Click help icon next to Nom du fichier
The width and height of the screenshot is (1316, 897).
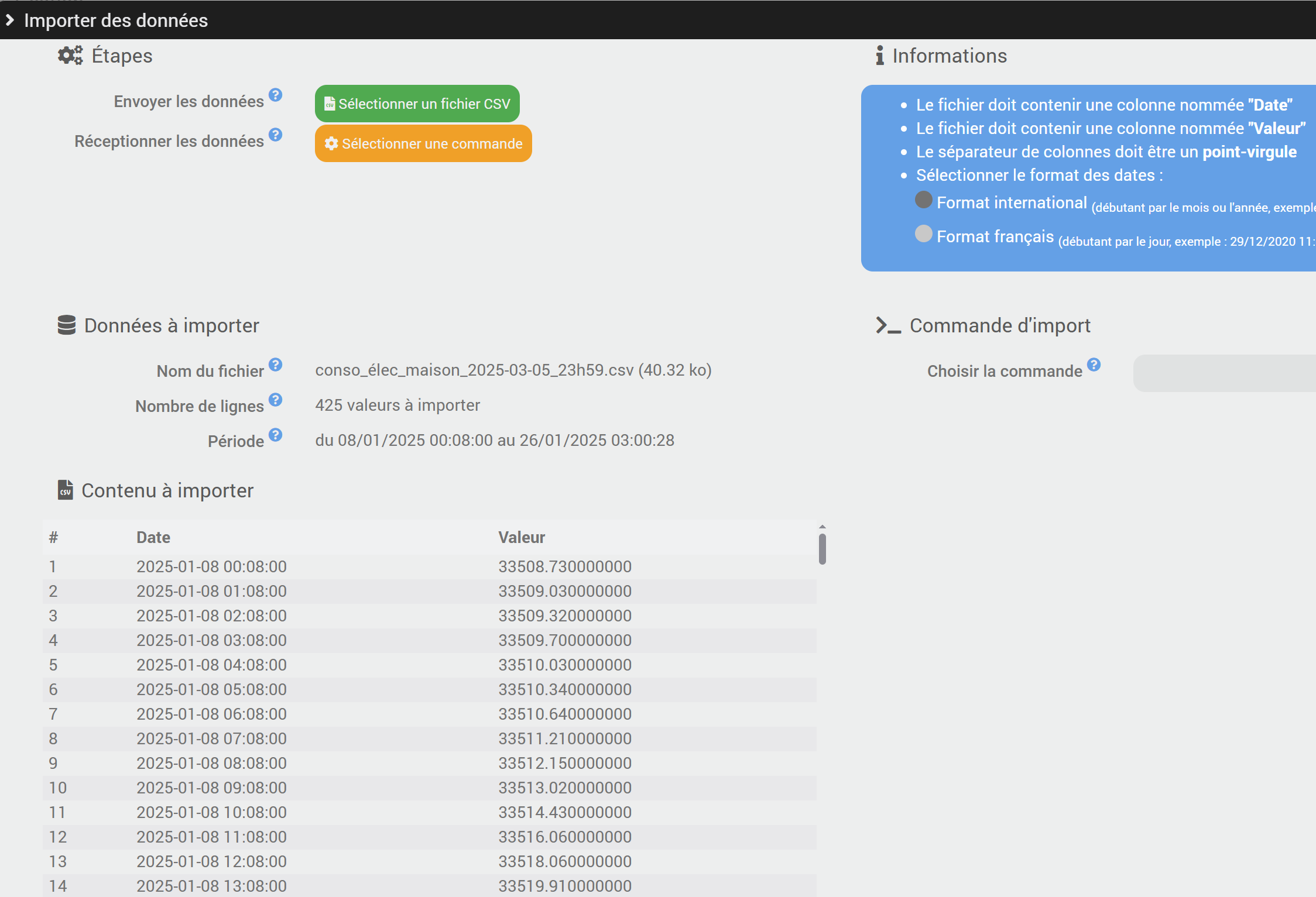coord(275,365)
